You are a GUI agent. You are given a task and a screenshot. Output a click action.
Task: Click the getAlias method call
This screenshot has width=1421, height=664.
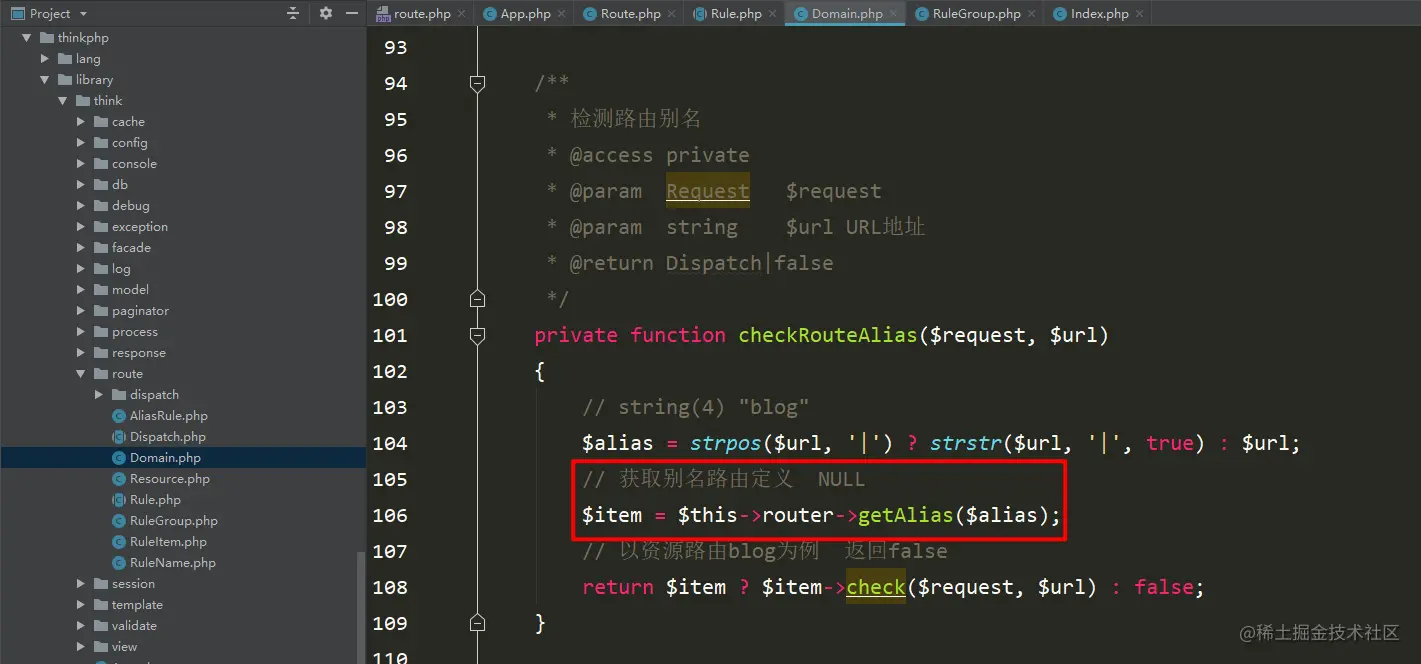[906, 515]
